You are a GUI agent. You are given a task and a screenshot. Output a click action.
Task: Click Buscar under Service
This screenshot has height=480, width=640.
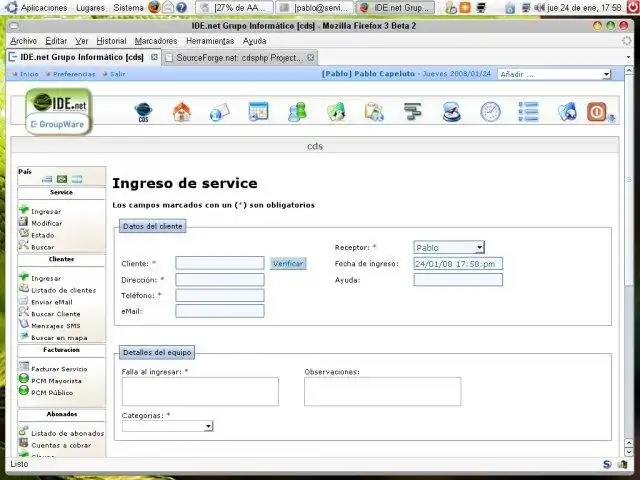pos(42,247)
